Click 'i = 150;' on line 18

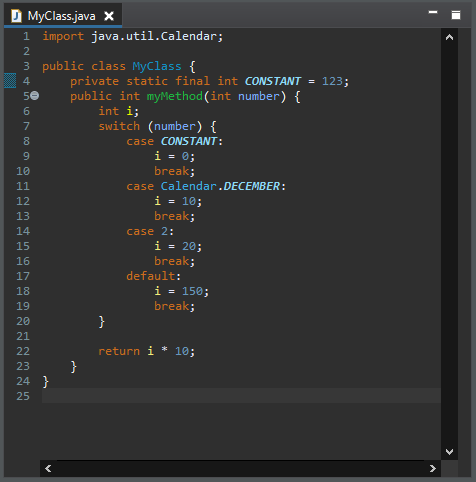click(x=182, y=291)
